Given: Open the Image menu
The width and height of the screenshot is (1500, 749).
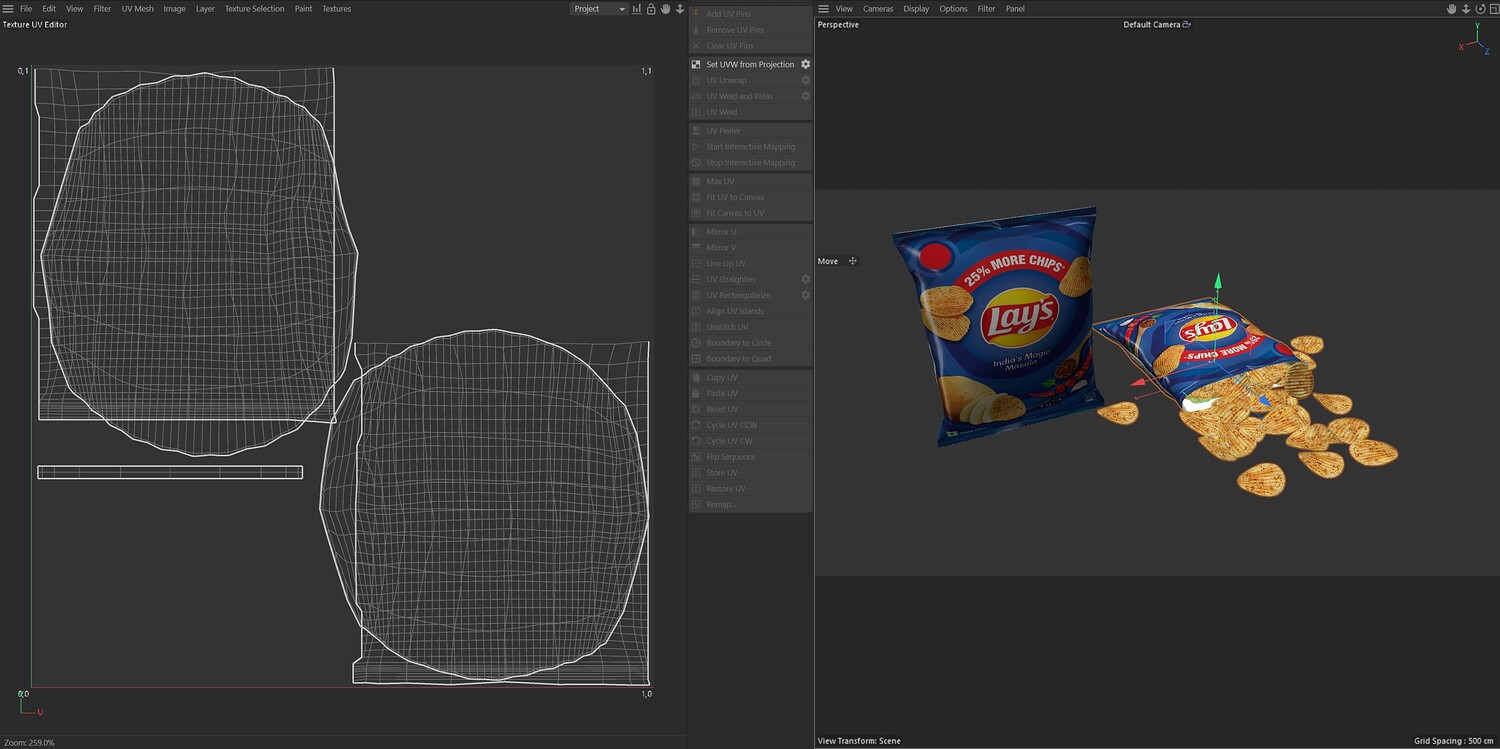Looking at the screenshot, I should (x=174, y=9).
